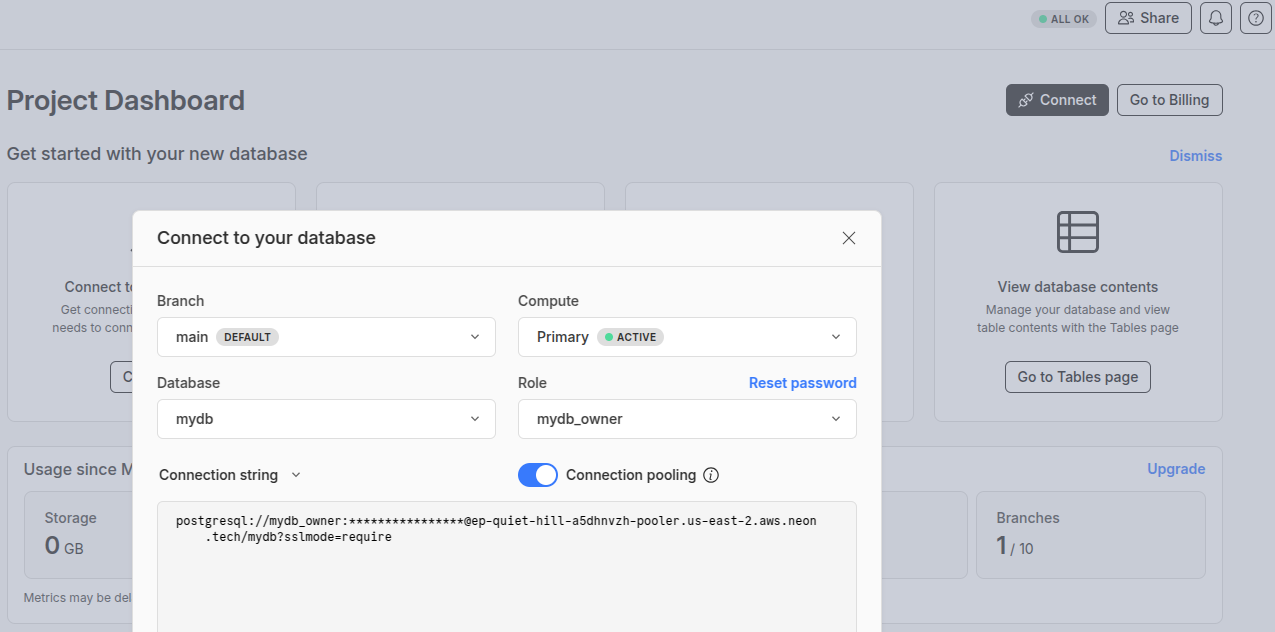Click the tables grid icon
This screenshot has height=632, width=1275.
click(x=1078, y=232)
